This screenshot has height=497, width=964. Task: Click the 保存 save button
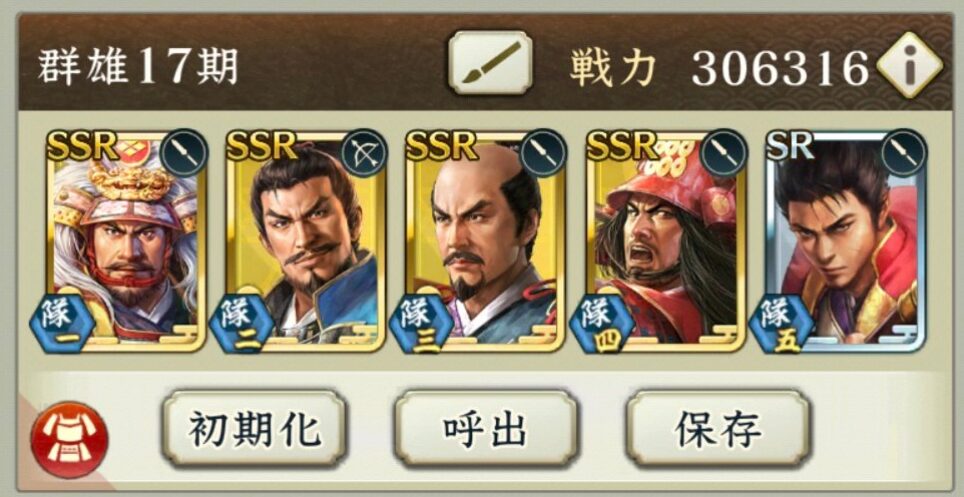718,428
